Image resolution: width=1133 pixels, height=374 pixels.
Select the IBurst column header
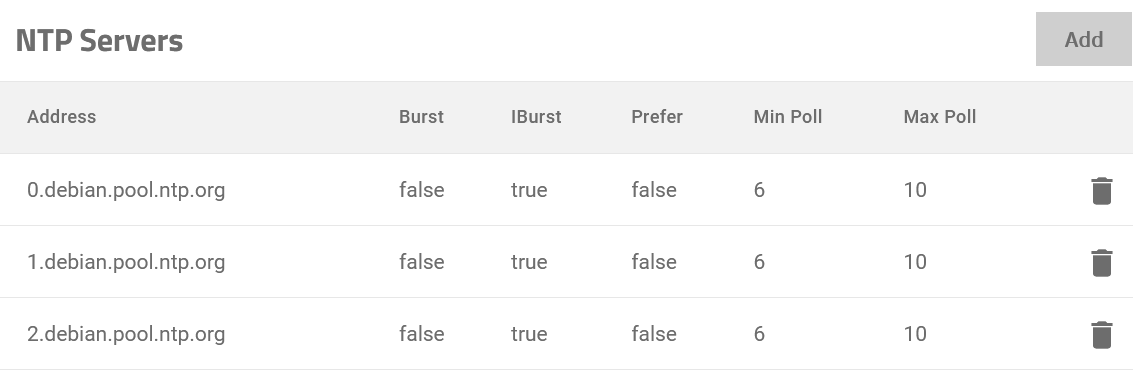click(x=536, y=117)
